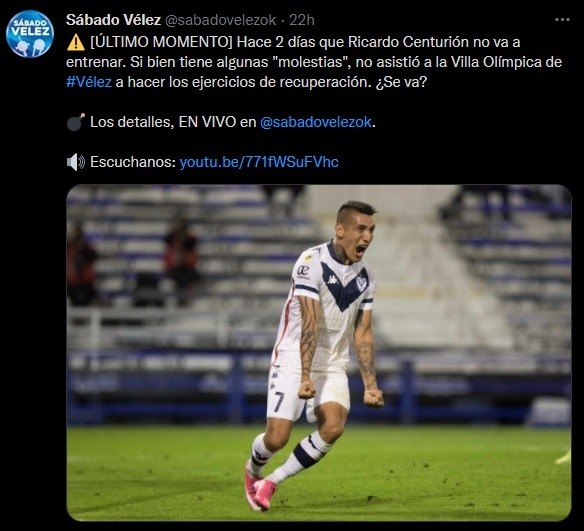The image size is (584, 531).
Task: Click the number 7 on the player's shorts
Action: 278,401
